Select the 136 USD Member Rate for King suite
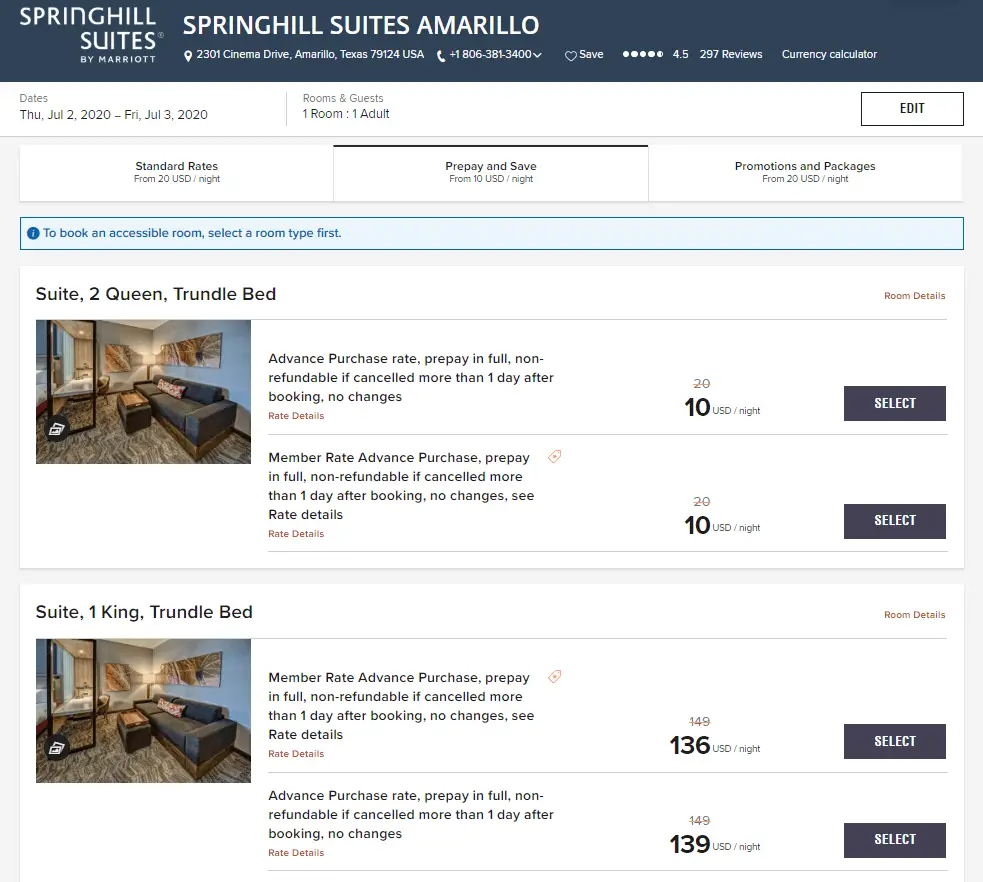The image size is (983, 882). 894,741
